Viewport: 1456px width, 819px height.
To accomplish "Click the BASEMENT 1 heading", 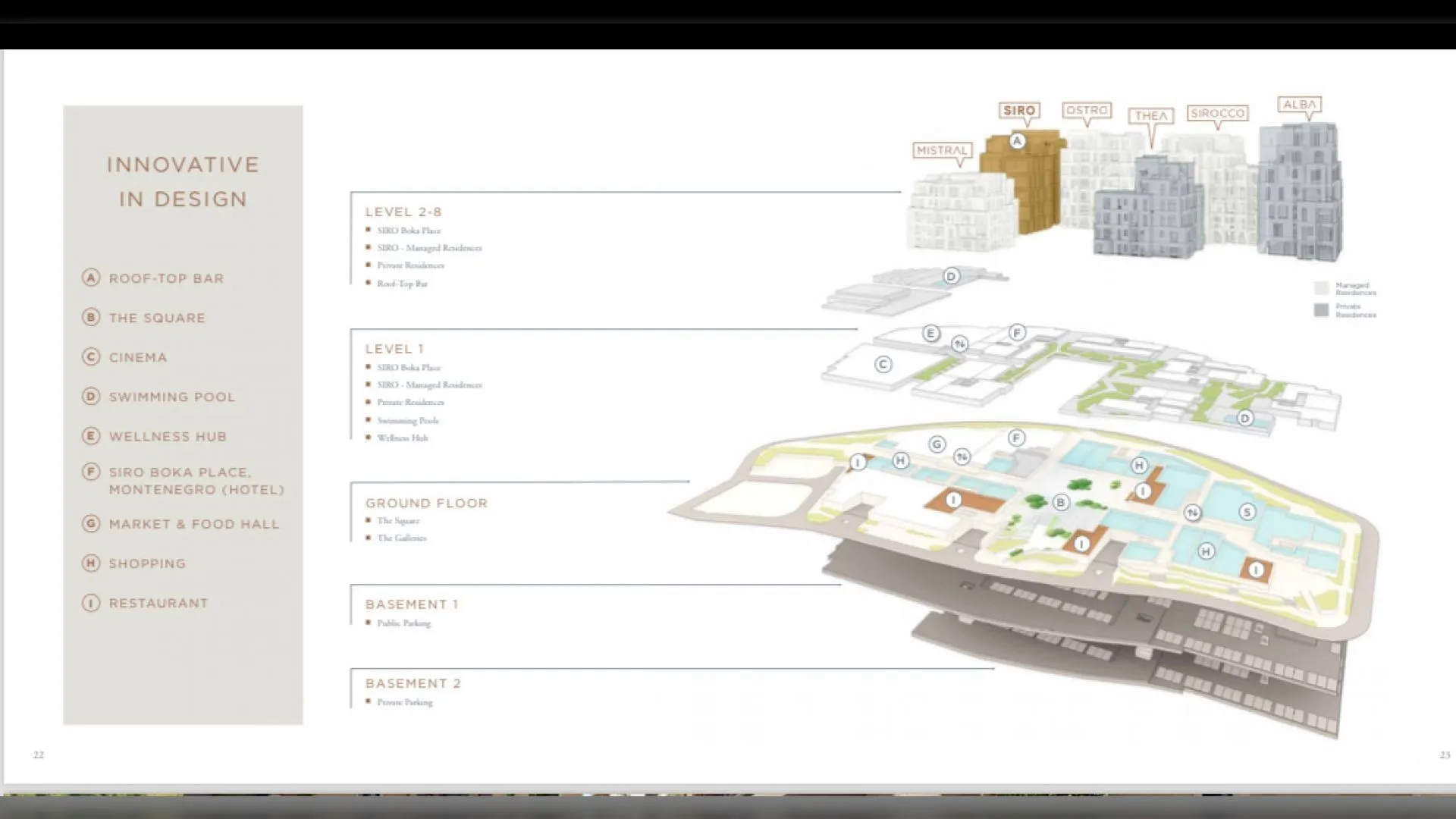I will click(x=412, y=604).
